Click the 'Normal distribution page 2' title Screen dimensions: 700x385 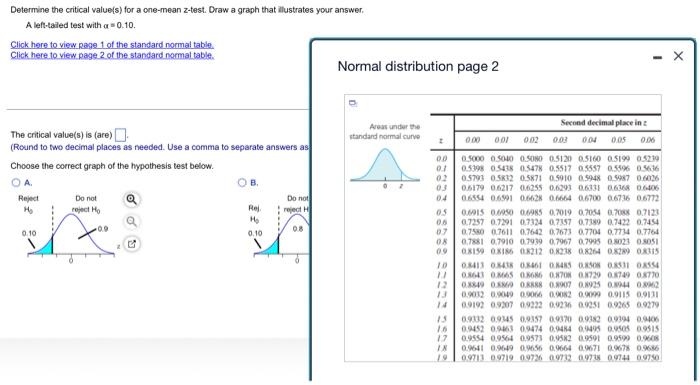(418, 67)
